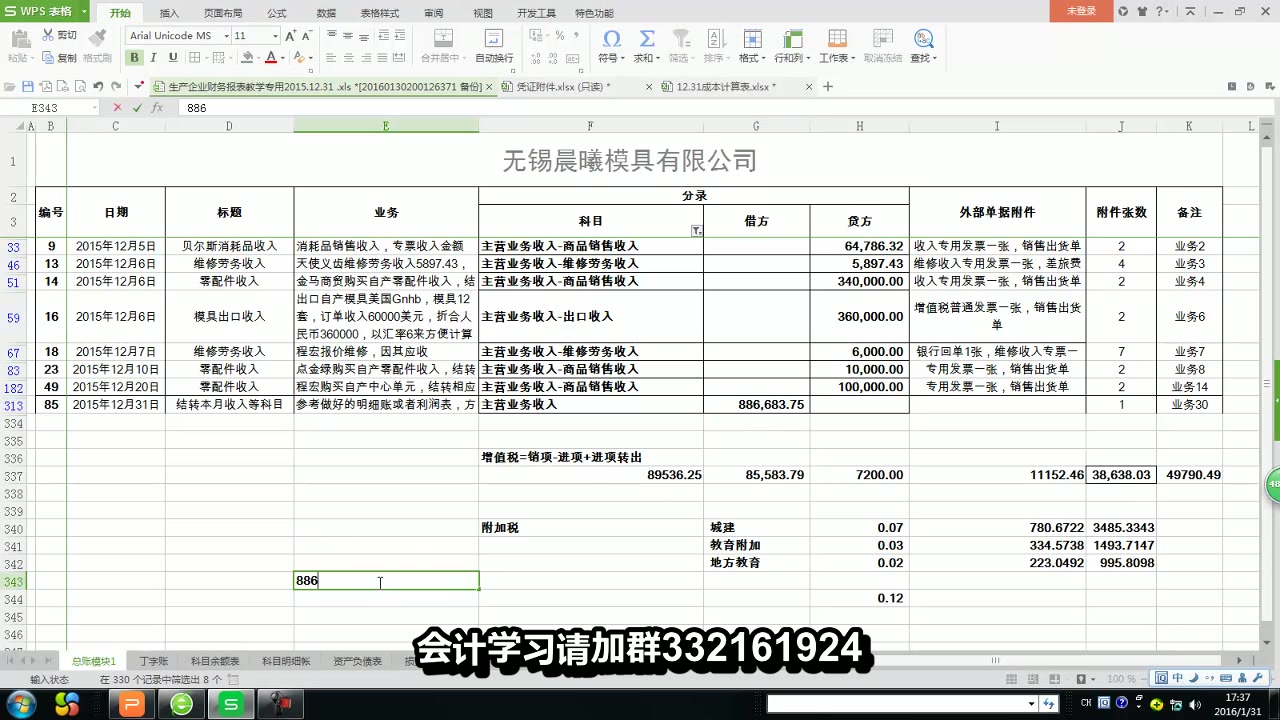Click the green WPS Spreadsheets taskbar icon
1280x720 pixels.
coord(232,705)
